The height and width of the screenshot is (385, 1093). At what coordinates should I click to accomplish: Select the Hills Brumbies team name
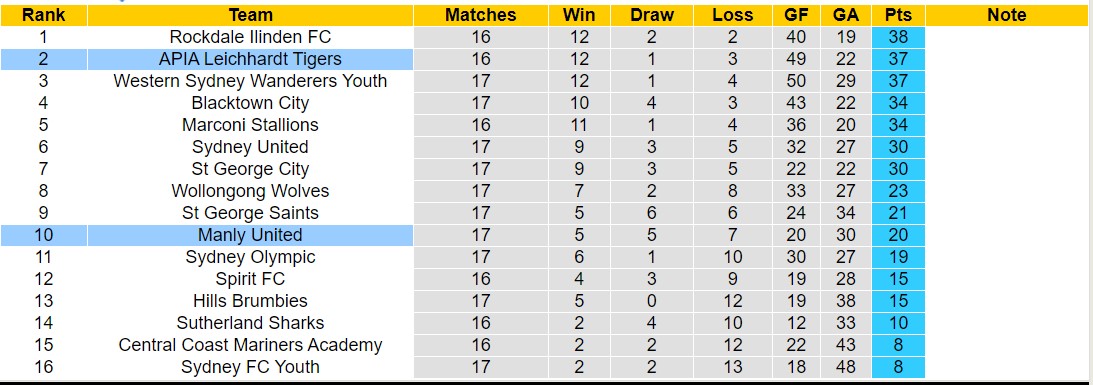coord(250,301)
